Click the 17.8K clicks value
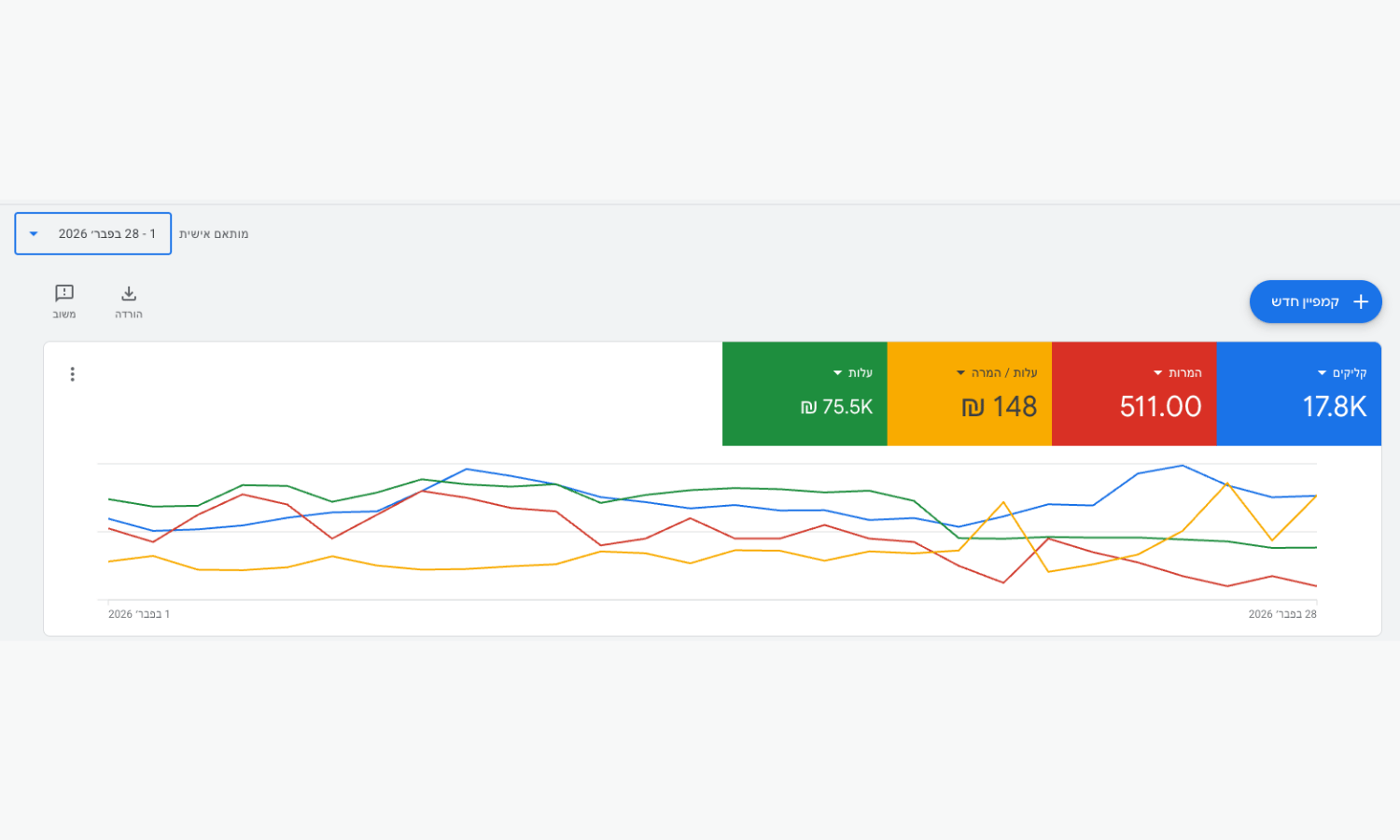1400x840 pixels. tap(1335, 407)
